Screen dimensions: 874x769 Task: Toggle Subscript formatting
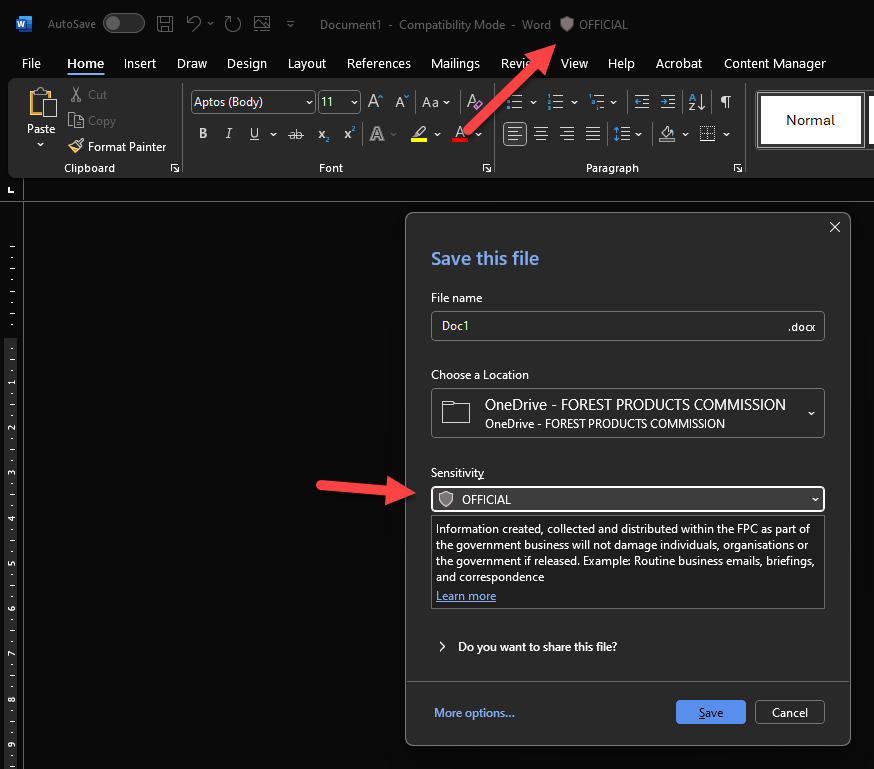click(323, 134)
